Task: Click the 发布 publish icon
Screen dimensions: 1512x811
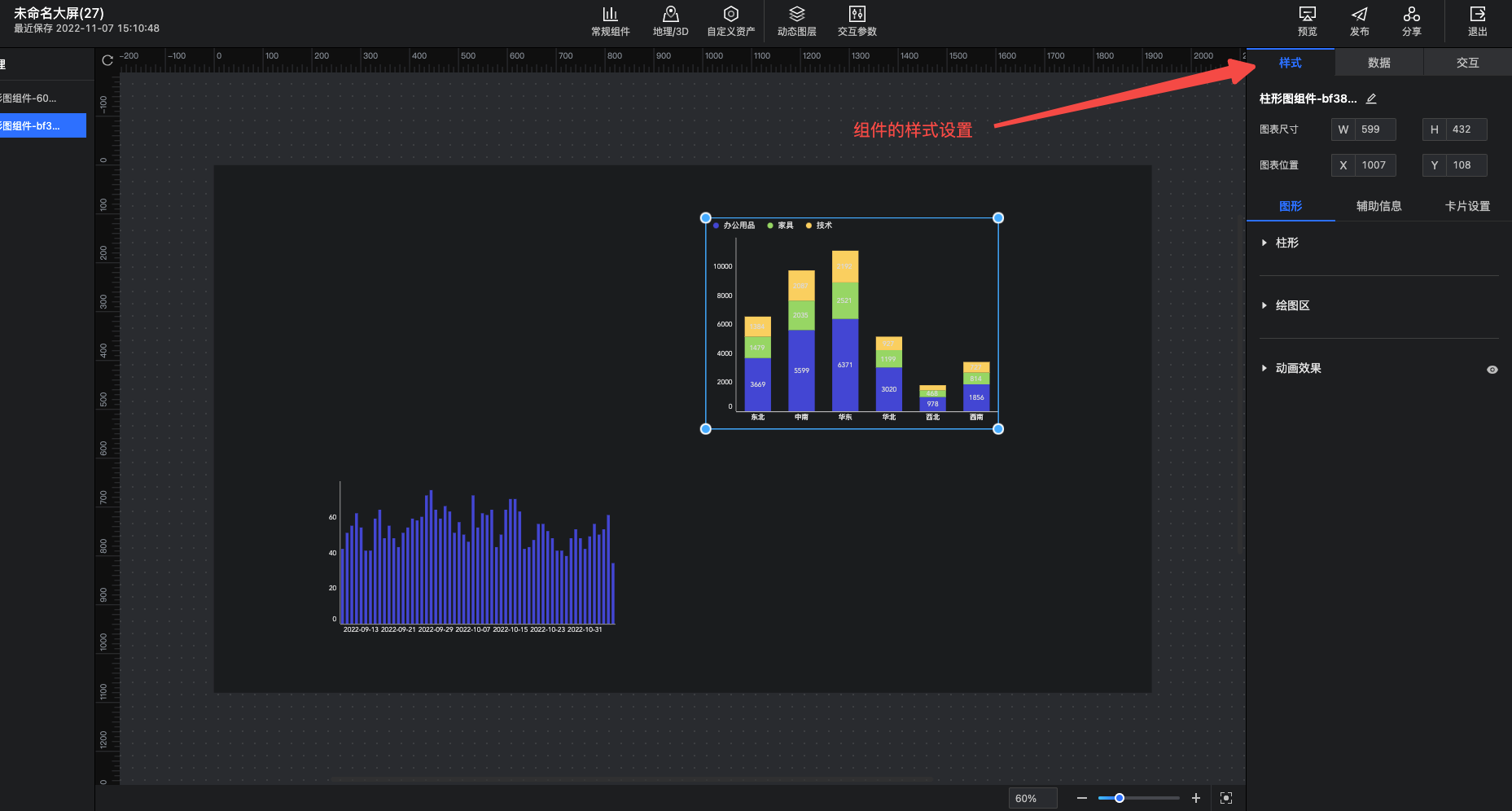Action: point(1359,21)
